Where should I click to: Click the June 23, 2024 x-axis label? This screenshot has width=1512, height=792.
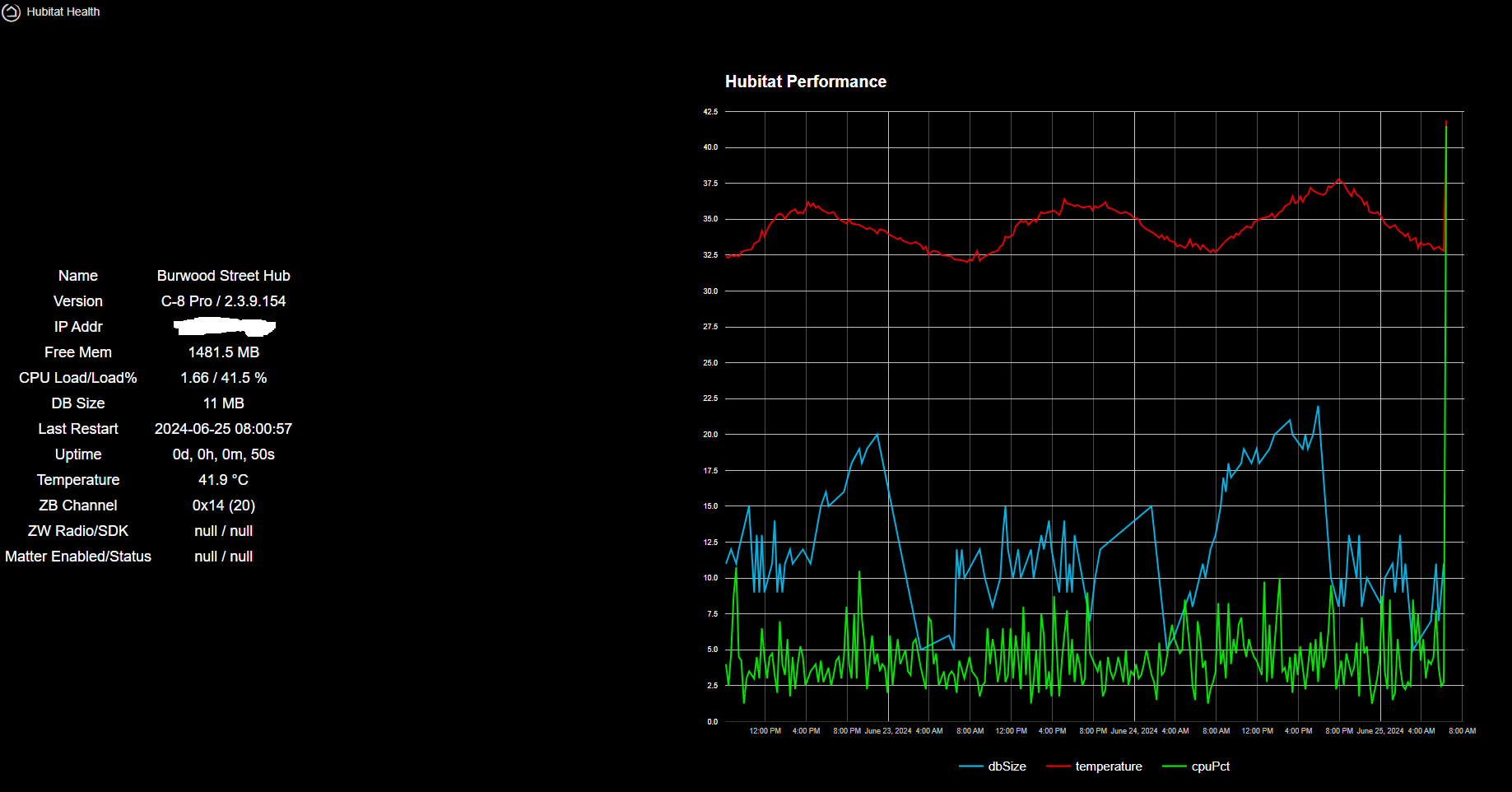pyautogui.click(x=888, y=731)
